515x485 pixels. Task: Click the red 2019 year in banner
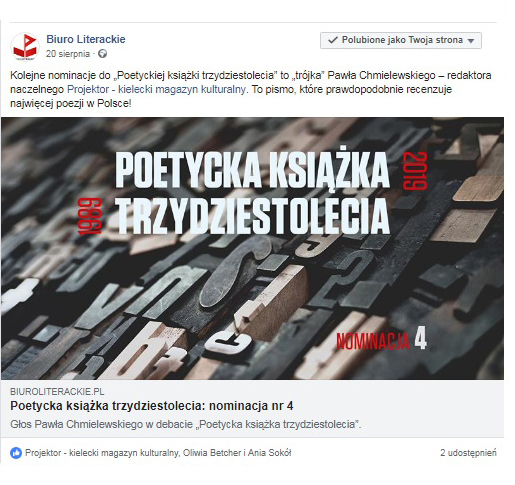415,171
